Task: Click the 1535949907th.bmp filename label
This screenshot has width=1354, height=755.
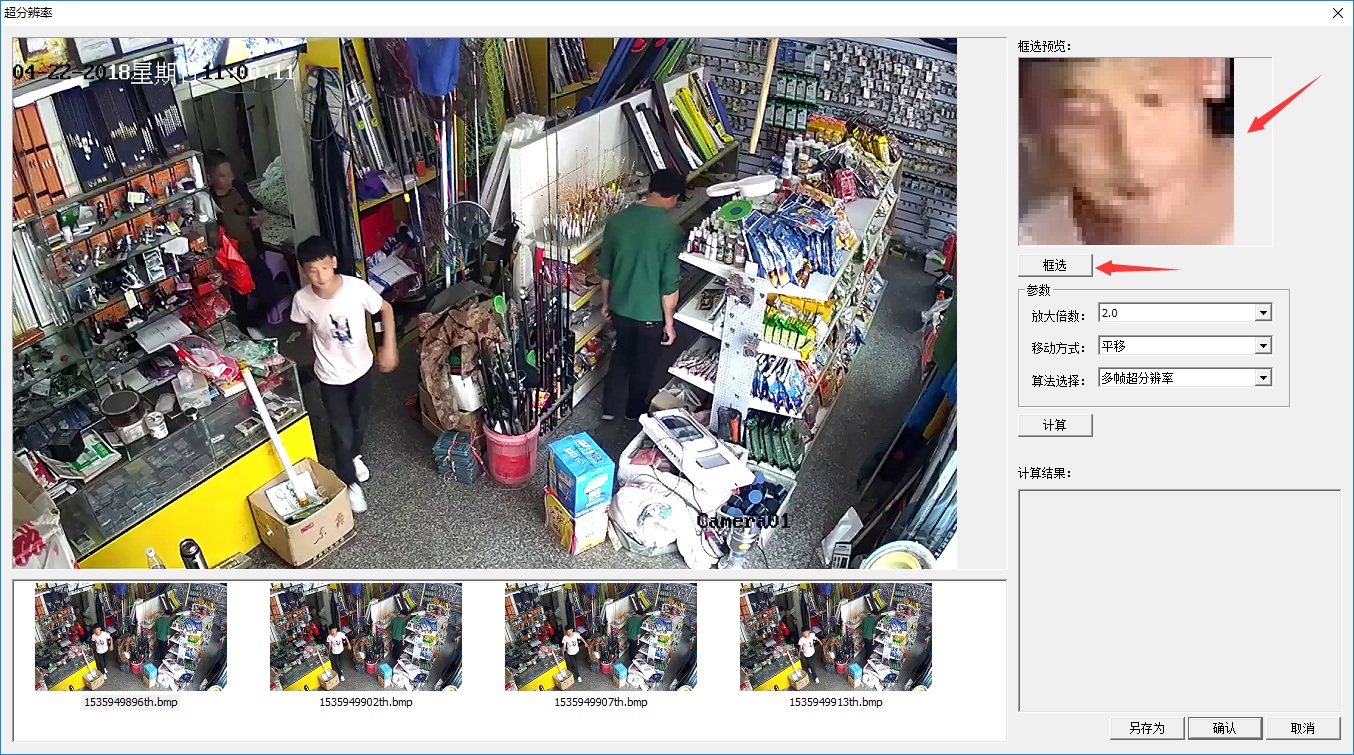Action: tap(601, 702)
